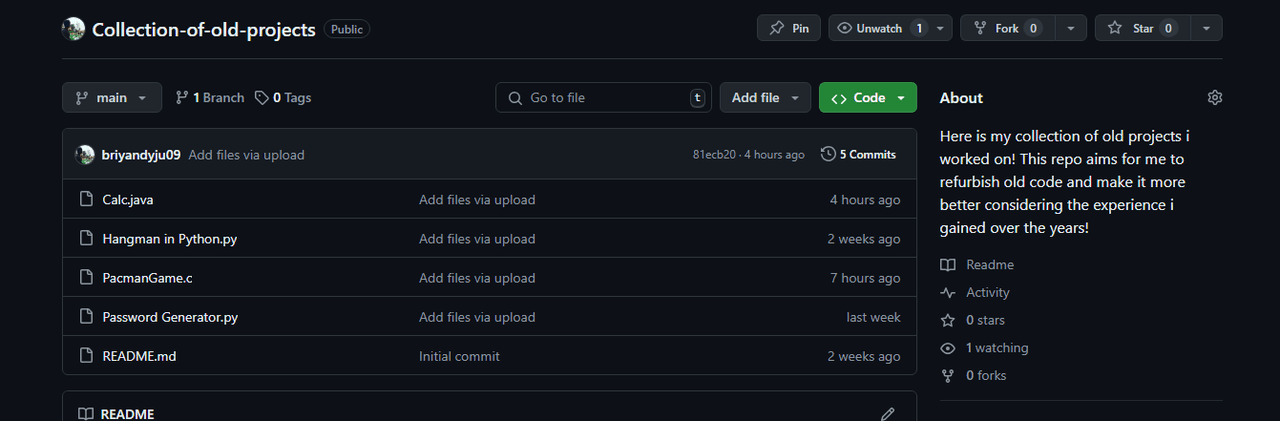Image resolution: width=1280 pixels, height=421 pixels.
Task: Pin this repository to profile
Action: coord(789,29)
